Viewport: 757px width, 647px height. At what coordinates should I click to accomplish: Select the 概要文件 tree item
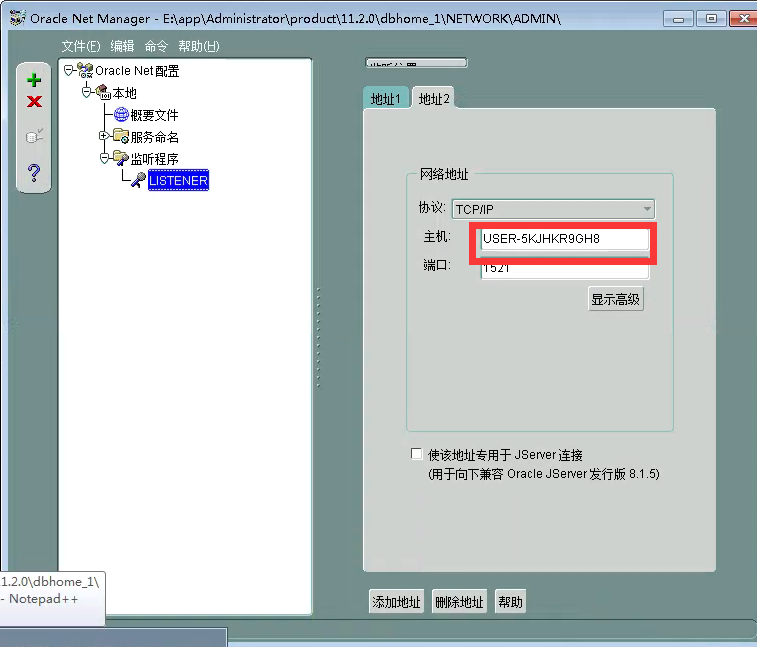tap(154, 115)
